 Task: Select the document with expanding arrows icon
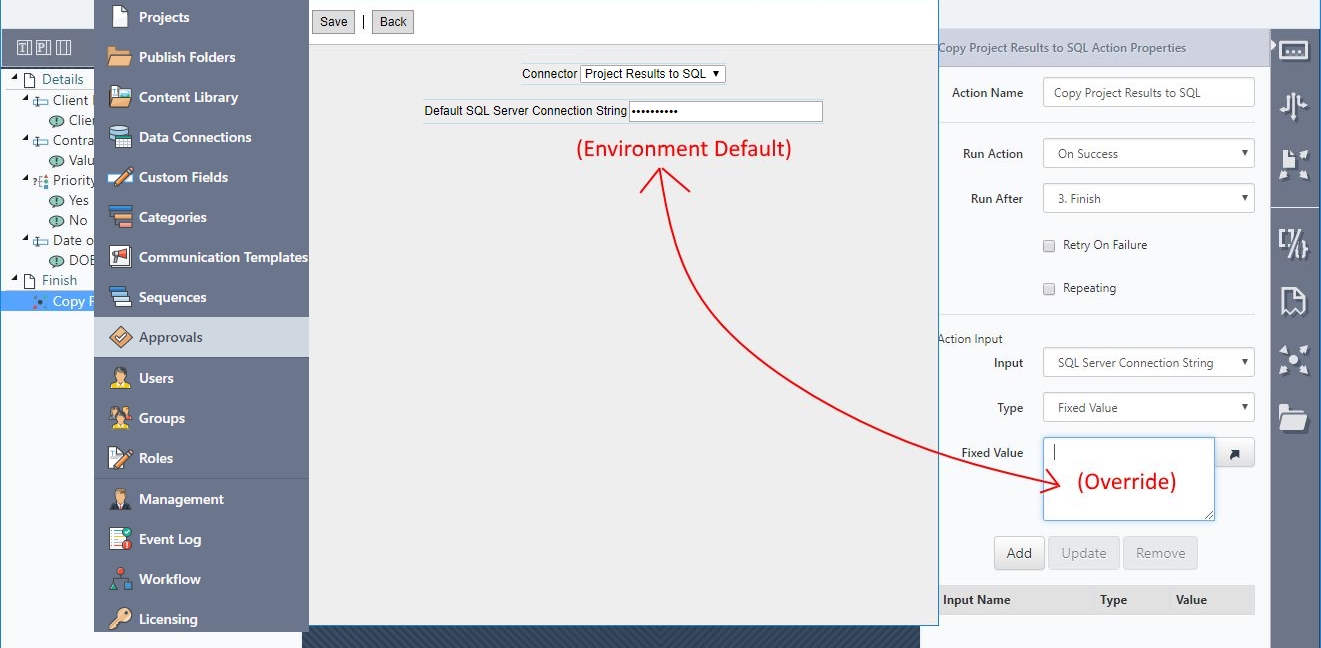(x=1293, y=164)
